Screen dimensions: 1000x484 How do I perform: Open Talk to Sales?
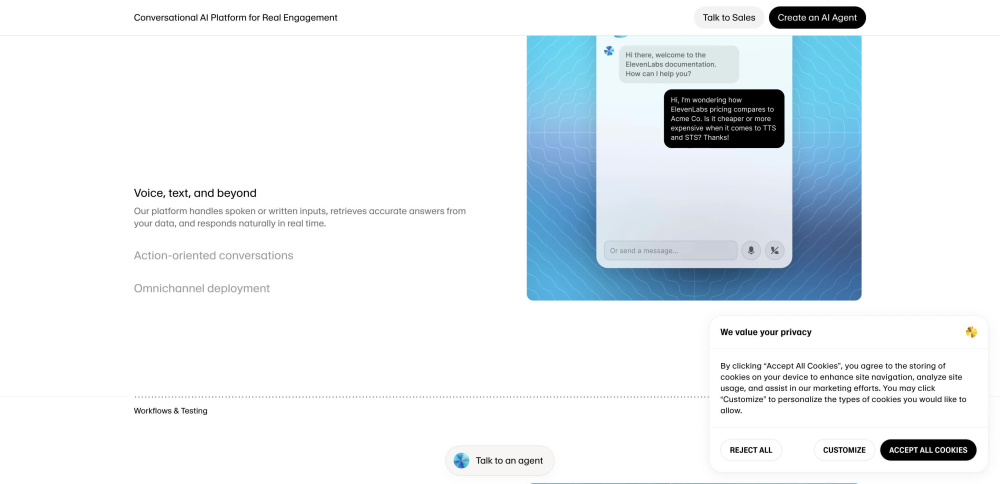(x=729, y=18)
